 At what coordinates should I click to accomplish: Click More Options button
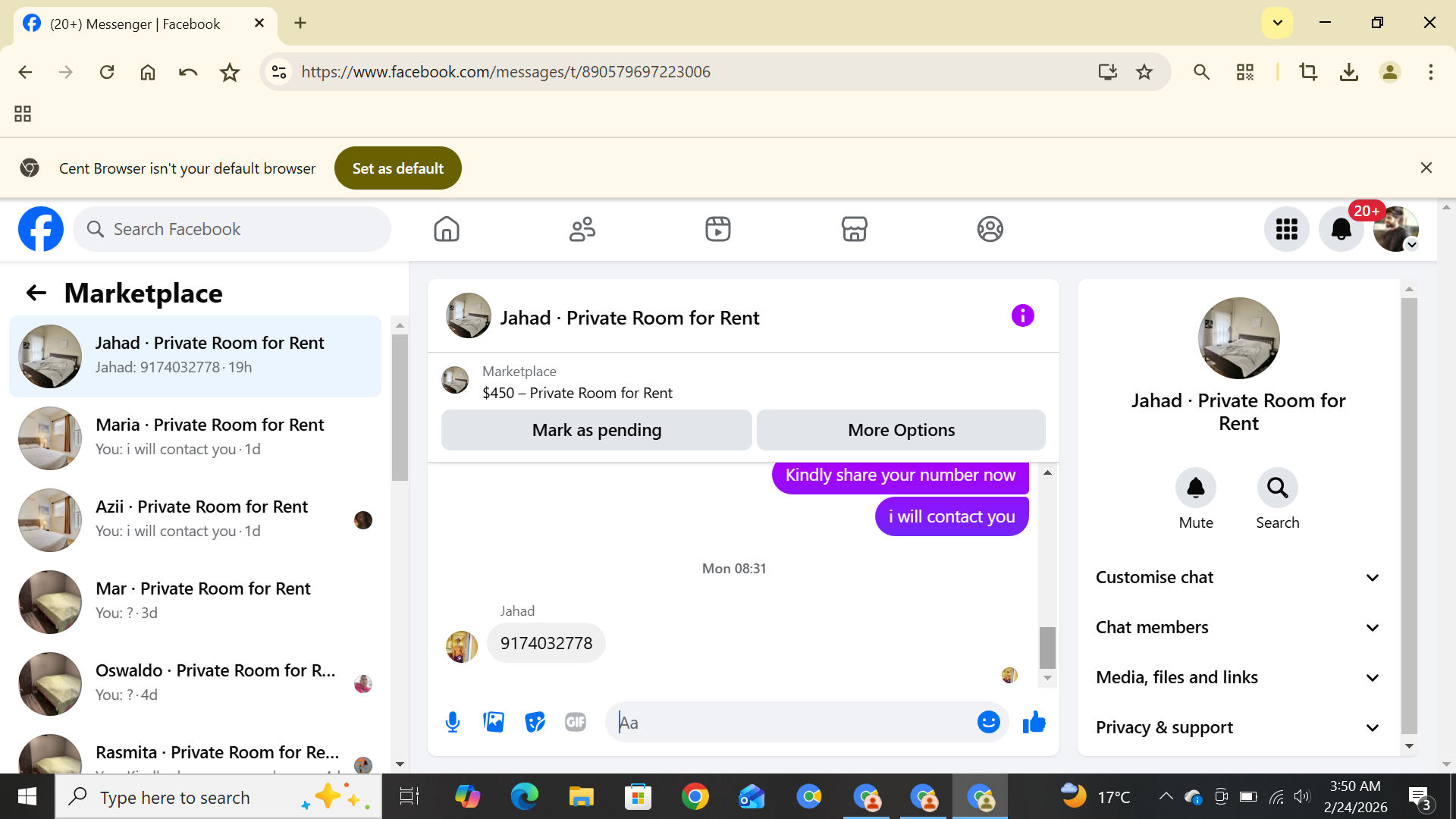click(901, 430)
